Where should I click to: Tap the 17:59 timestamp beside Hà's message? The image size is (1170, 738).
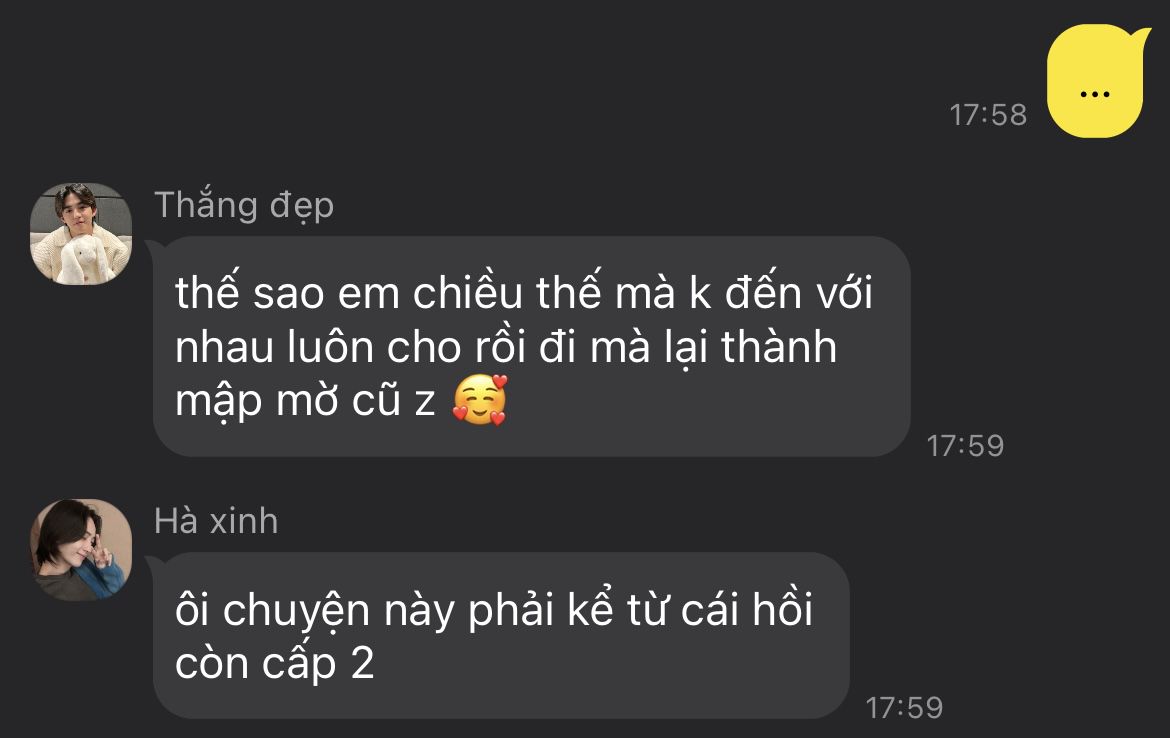tap(904, 707)
